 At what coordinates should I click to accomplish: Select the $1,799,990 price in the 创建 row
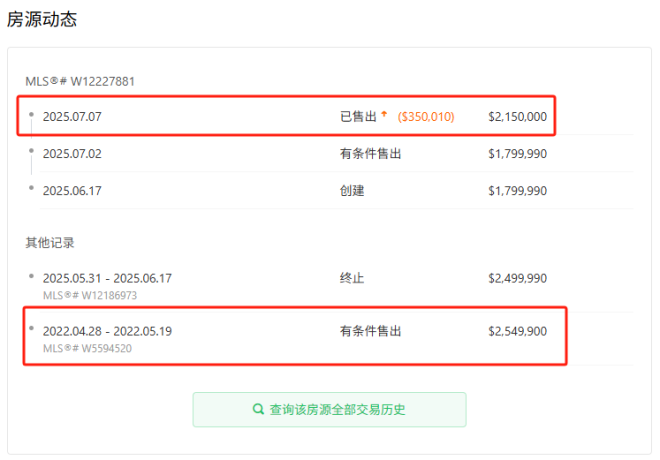[x=517, y=191]
